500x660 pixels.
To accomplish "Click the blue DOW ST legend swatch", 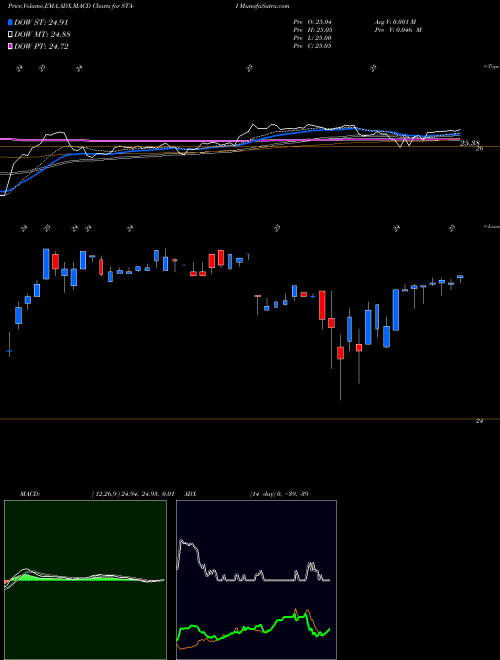I will pyautogui.click(x=10, y=22).
